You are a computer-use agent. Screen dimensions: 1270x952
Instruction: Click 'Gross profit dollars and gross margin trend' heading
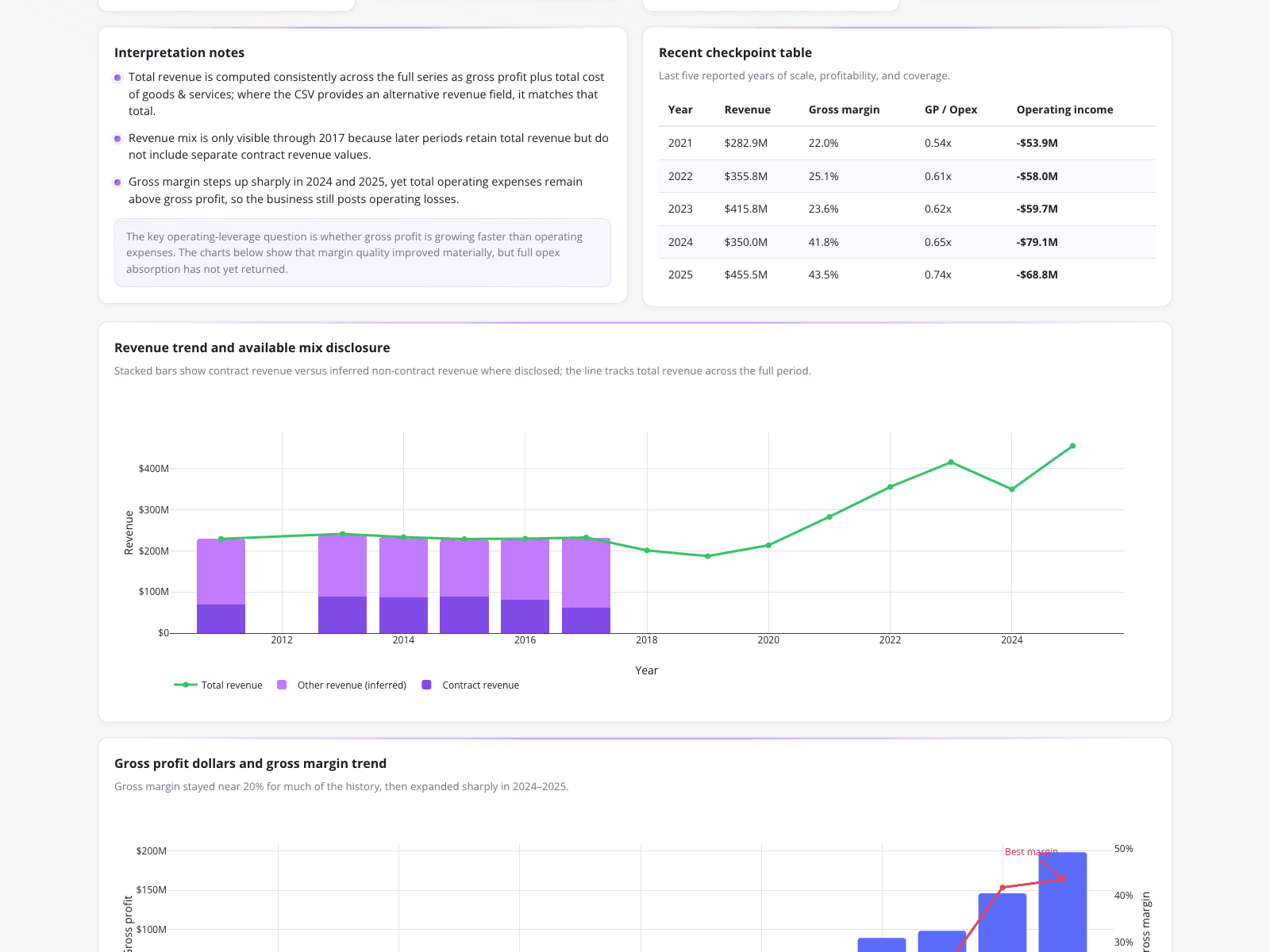pos(250,763)
